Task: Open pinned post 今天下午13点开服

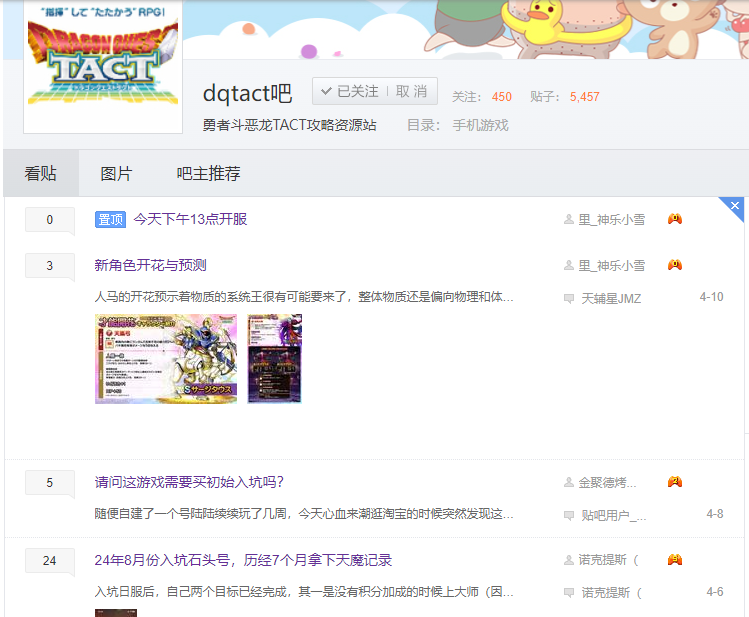Action: click(x=190, y=219)
